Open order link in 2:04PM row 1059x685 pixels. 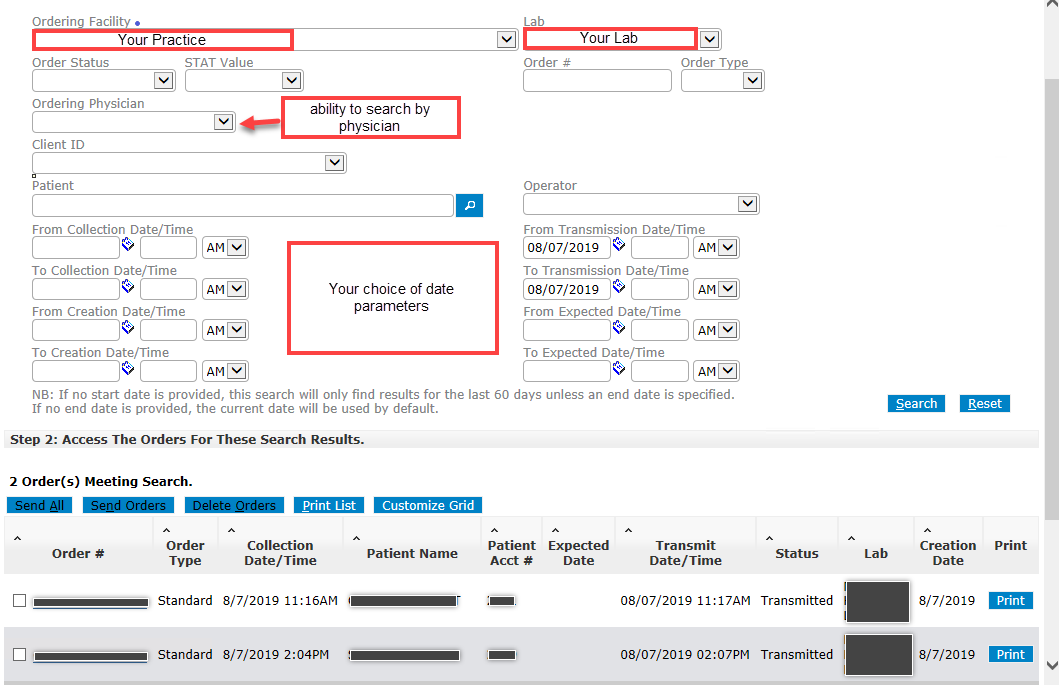coord(91,656)
